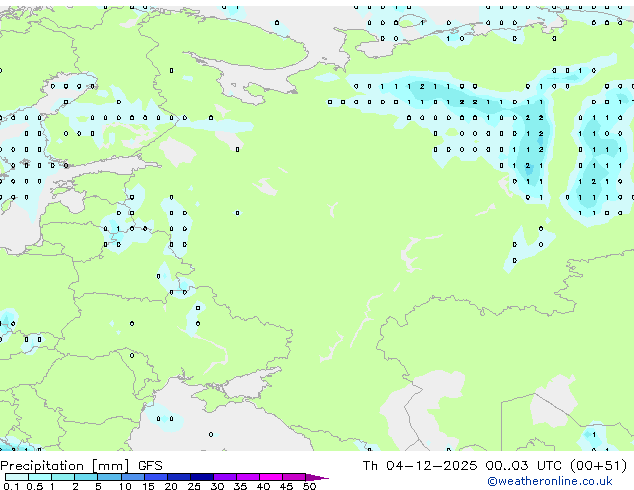Select the 2–5 mm legend color box
This screenshot has width=634, height=490.
coord(86,477)
